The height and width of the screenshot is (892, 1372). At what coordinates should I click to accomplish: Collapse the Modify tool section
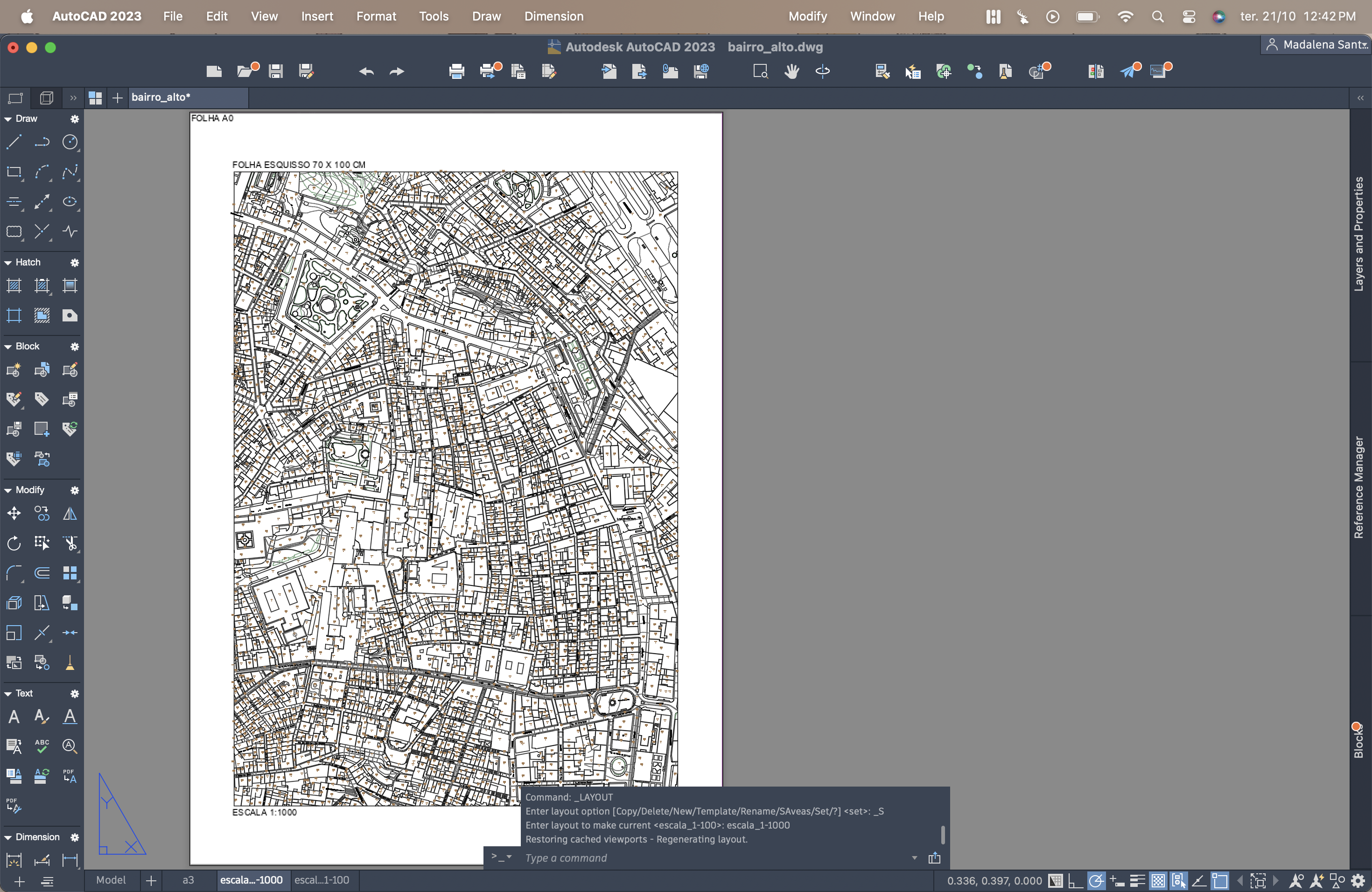[x=8, y=490]
